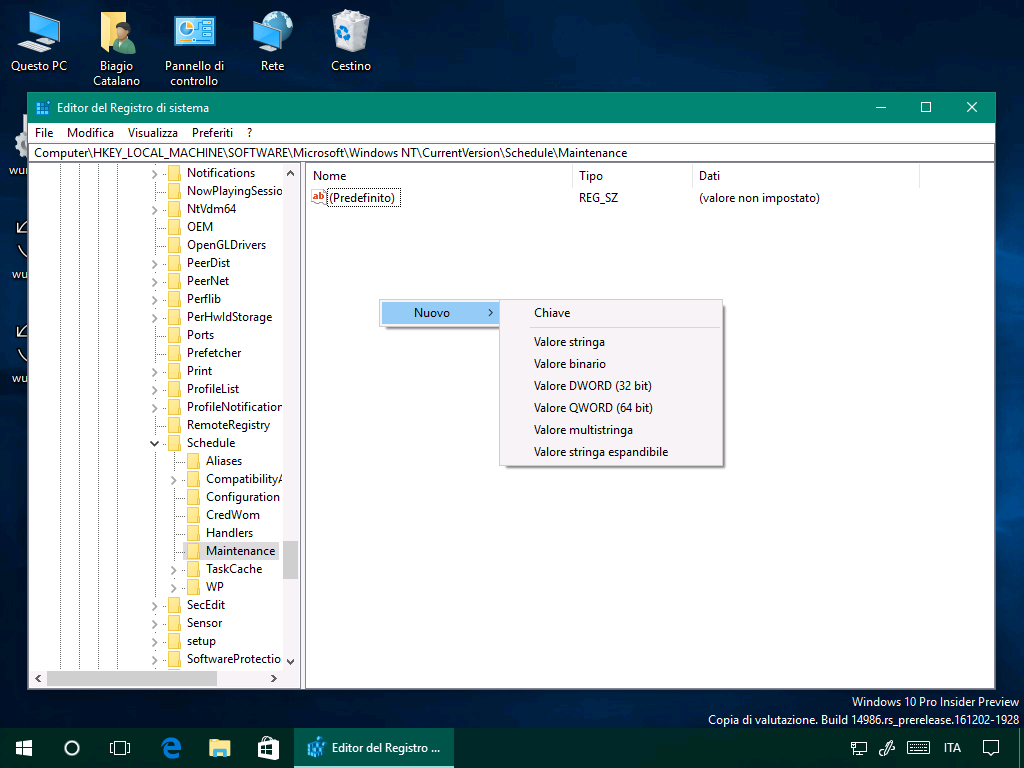Click the ab icon of the Predefinito value
Viewport: 1024px width, 768px height.
click(x=318, y=197)
